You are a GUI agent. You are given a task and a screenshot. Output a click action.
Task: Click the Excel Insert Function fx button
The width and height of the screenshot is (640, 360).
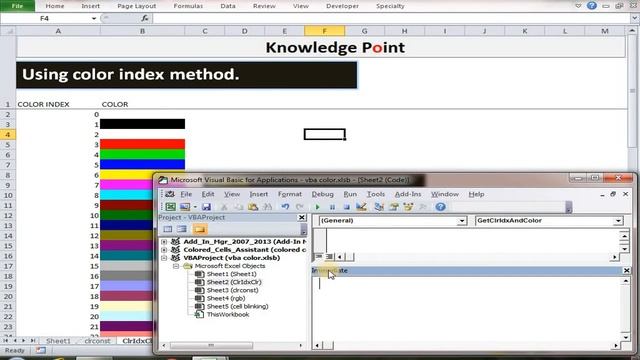[145, 18]
